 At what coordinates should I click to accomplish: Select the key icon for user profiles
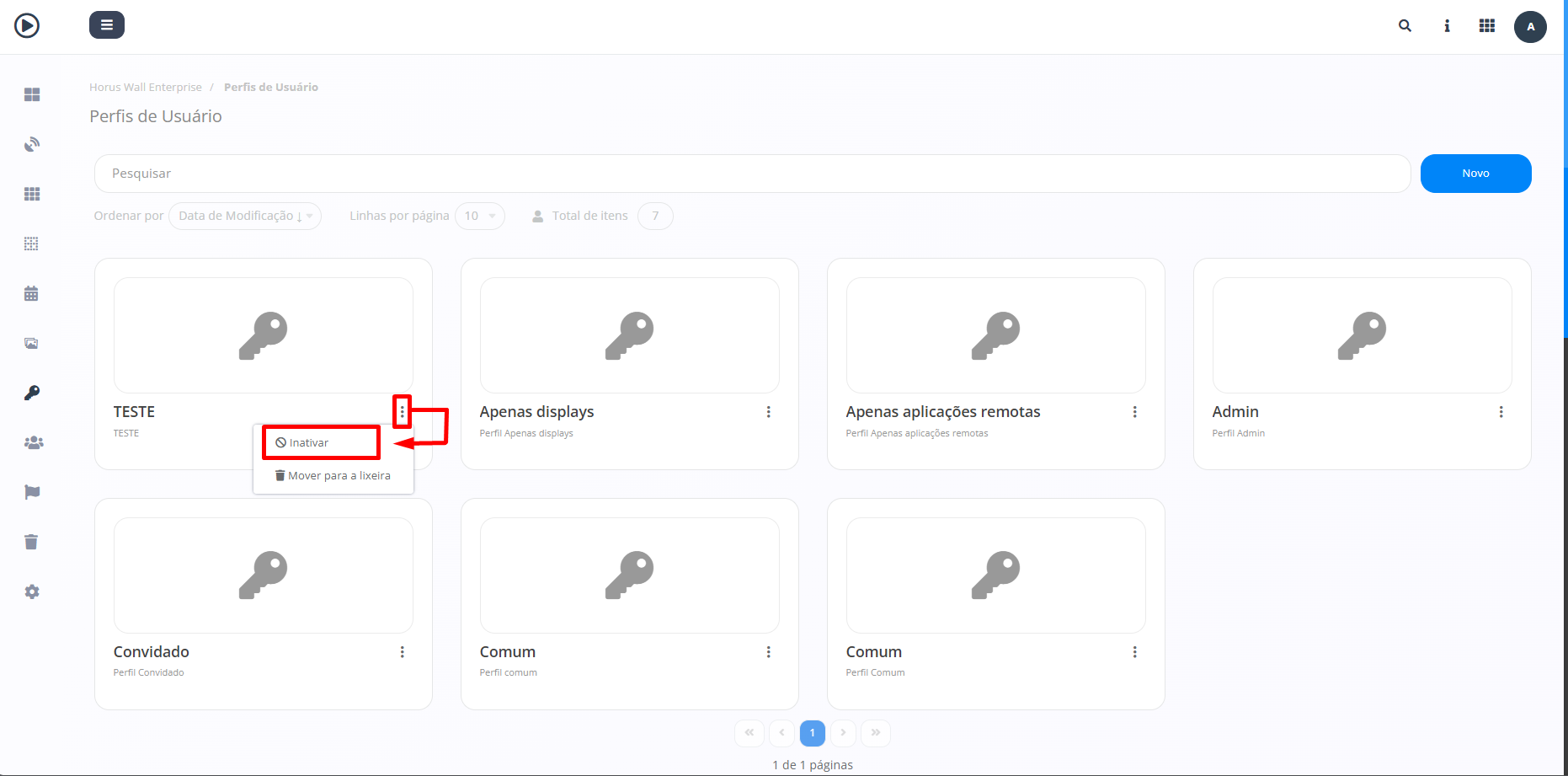tap(32, 392)
